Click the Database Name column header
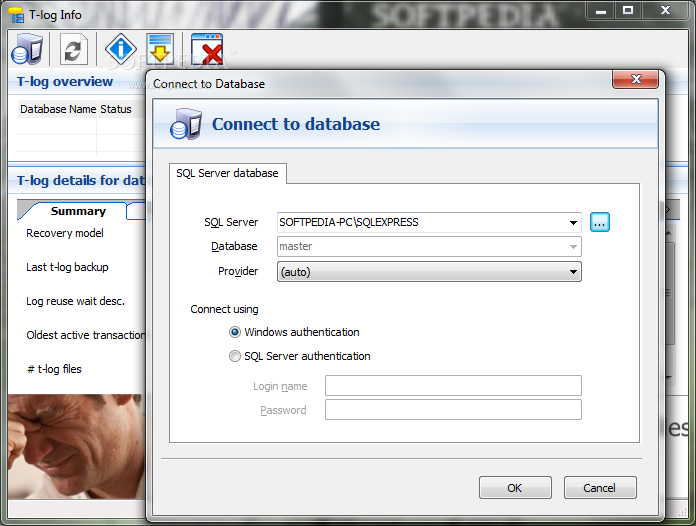 pos(58,109)
